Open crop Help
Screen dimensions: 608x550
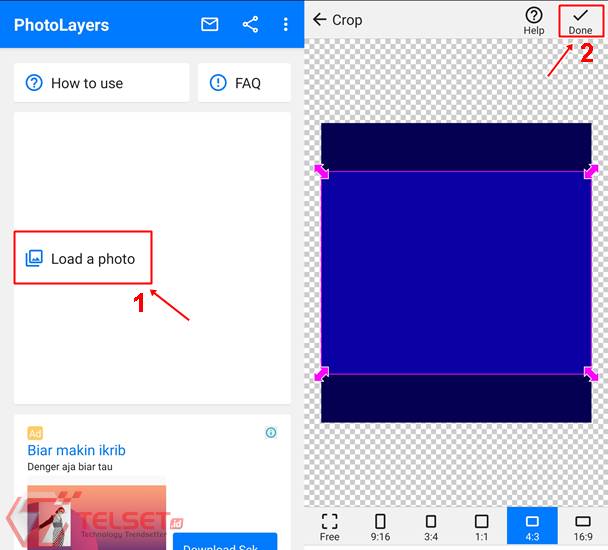coord(534,20)
